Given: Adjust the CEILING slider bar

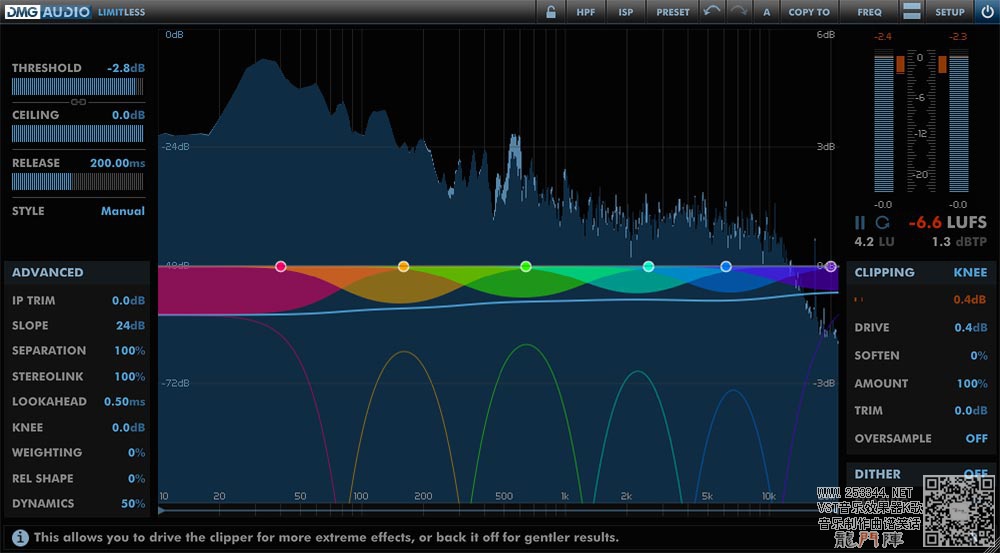Looking at the screenshot, I should click(78, 133).
